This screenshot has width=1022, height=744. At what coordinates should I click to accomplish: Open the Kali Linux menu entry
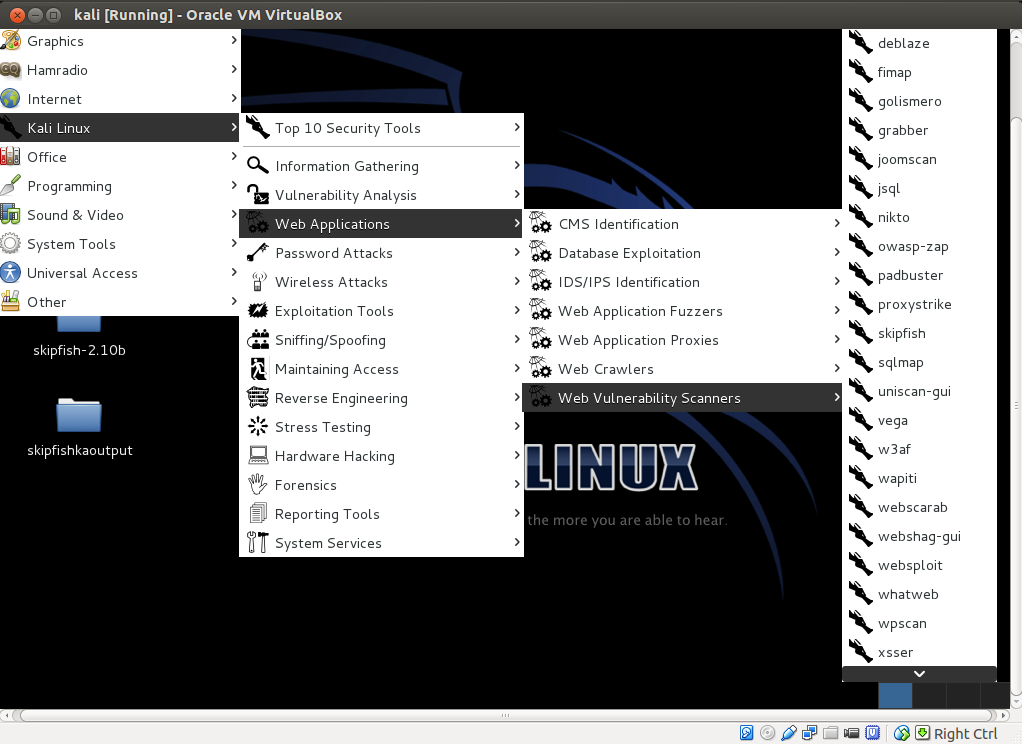[x=120, y=128]
